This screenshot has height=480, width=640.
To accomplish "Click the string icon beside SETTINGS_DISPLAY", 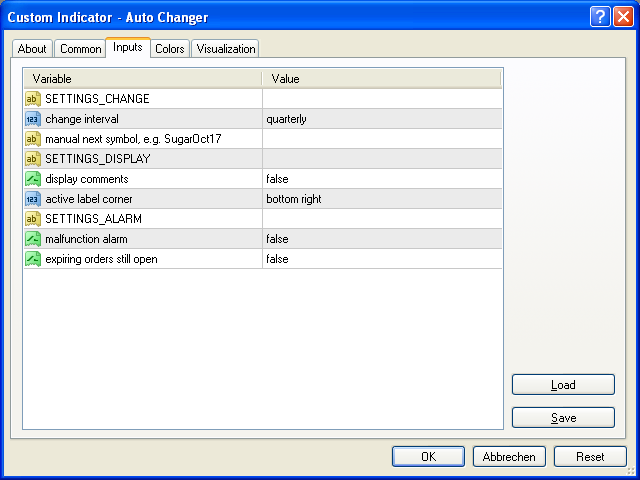I will pyautogui.click(x=32, y=159).
